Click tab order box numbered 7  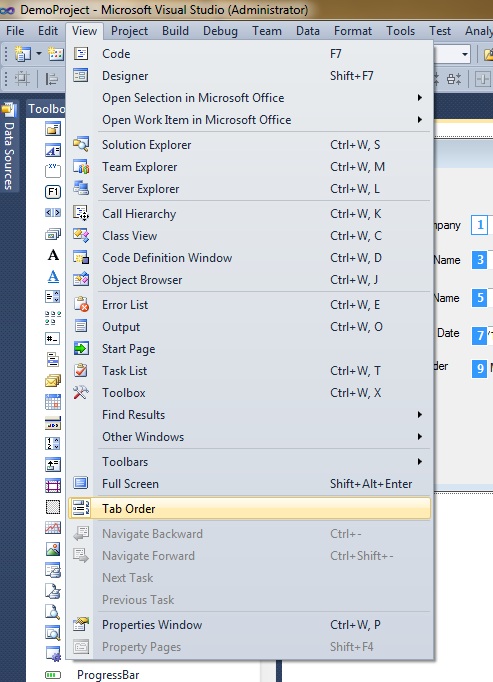(x=480, y=335)
